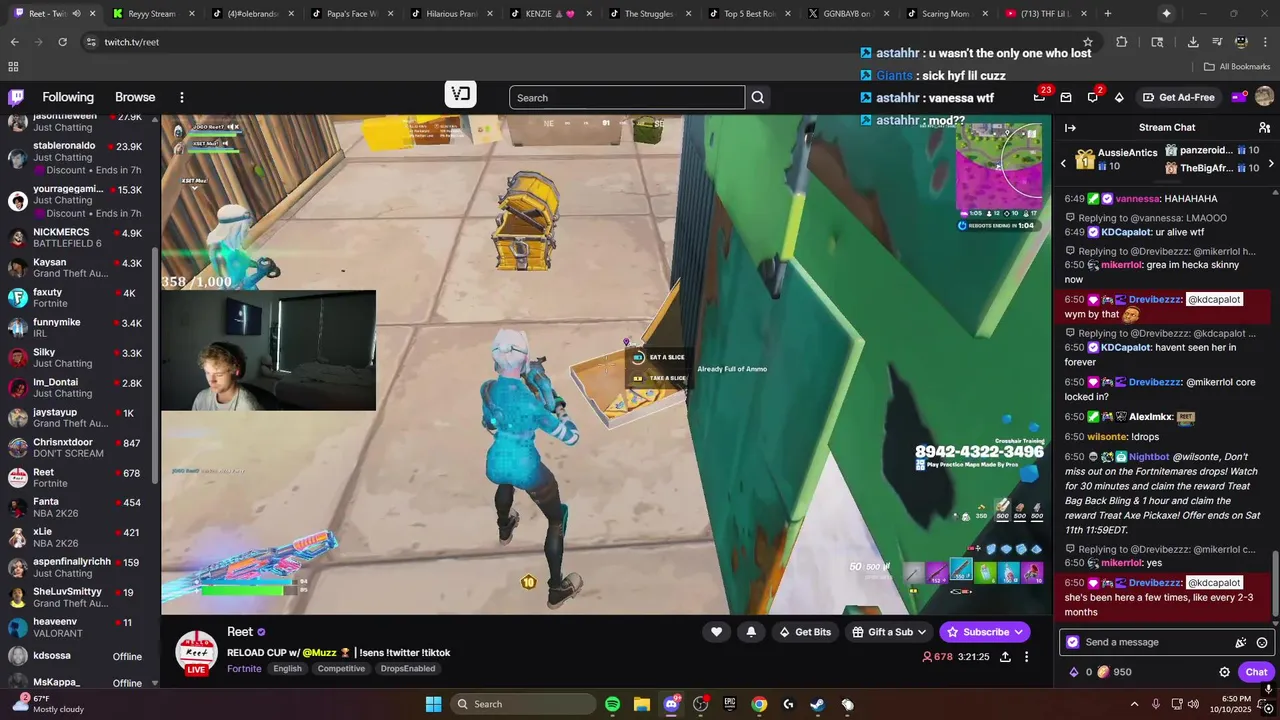Click the Twitch search input field
Viewport: 1280px width, 720px height.
[627, 97]
